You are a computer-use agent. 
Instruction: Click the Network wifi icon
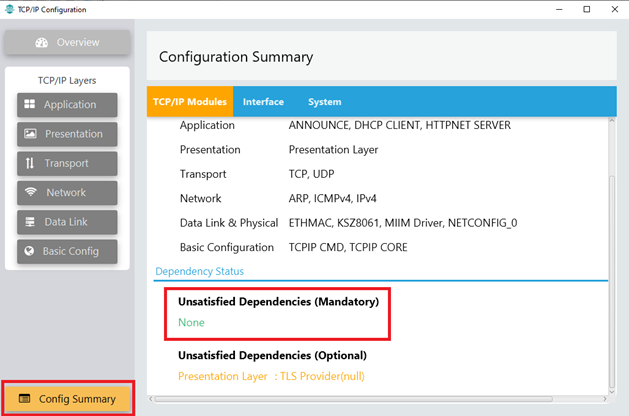[x=30, y=192]
